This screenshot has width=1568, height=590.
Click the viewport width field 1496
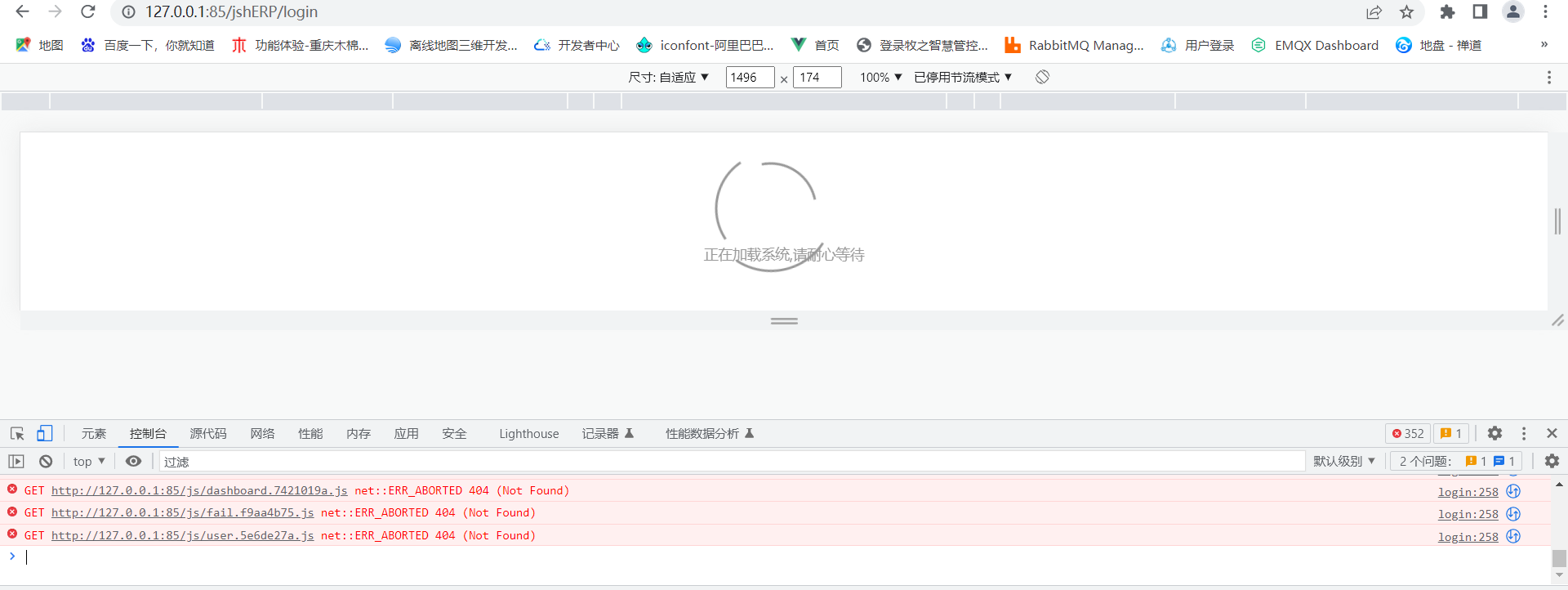click(x=750, y=77)
